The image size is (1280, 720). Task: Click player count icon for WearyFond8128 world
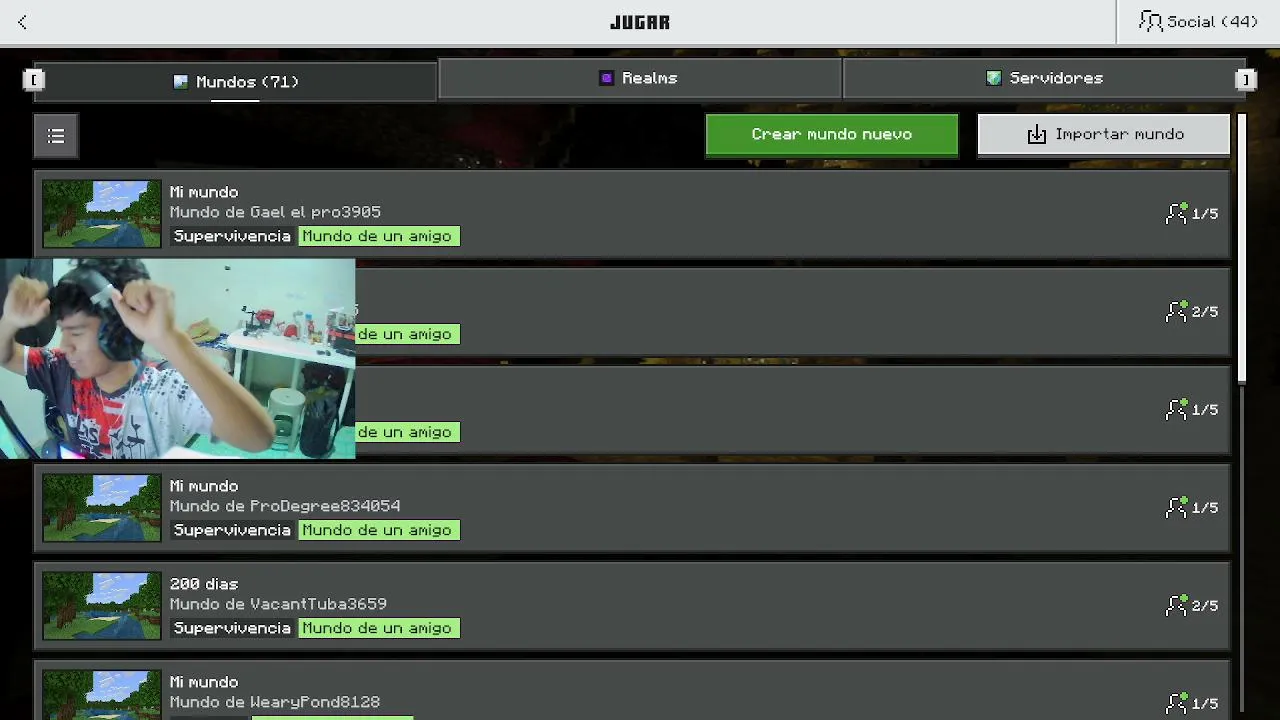click(1177, 703)
